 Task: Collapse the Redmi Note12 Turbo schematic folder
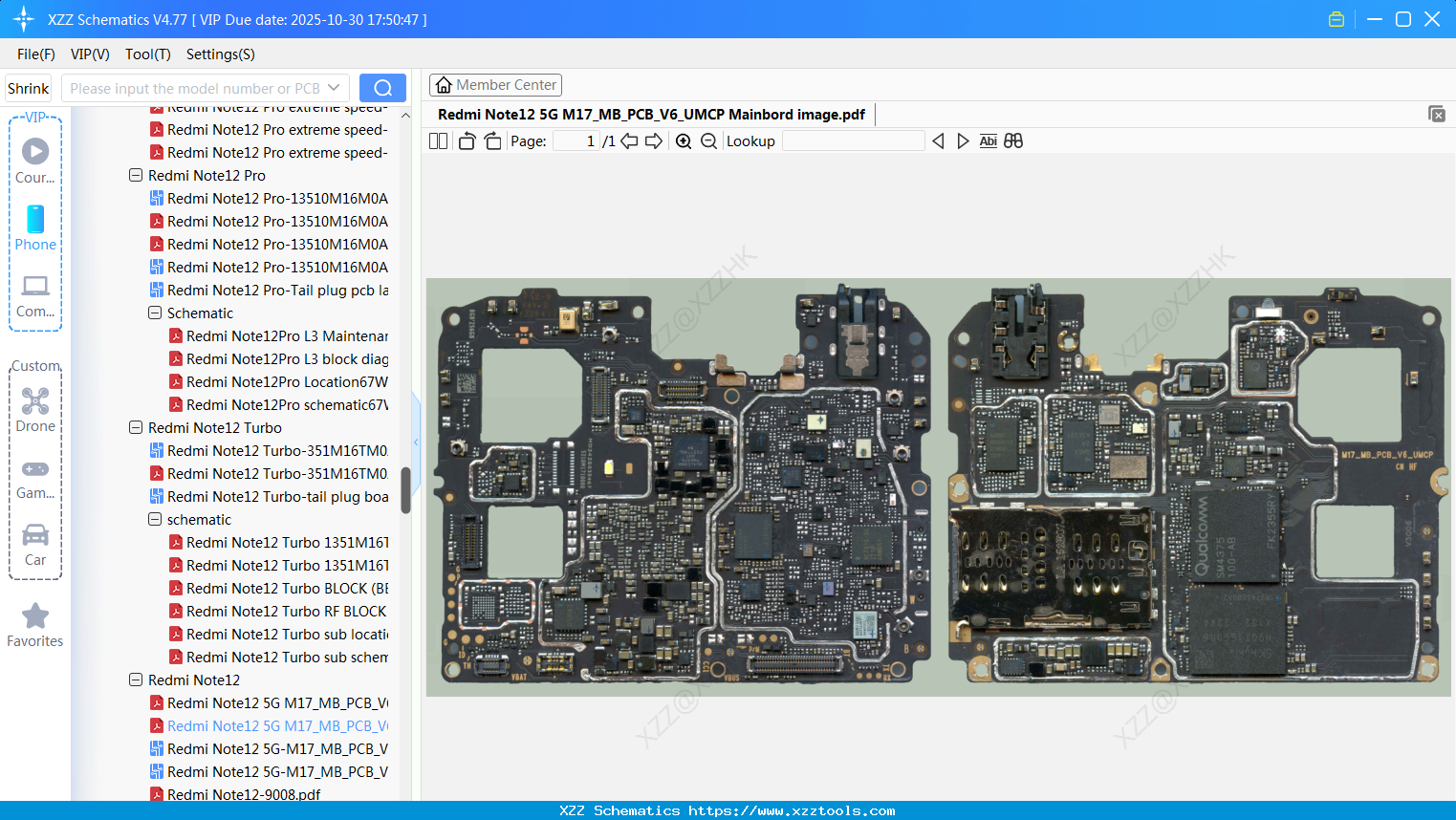[154, 519]
